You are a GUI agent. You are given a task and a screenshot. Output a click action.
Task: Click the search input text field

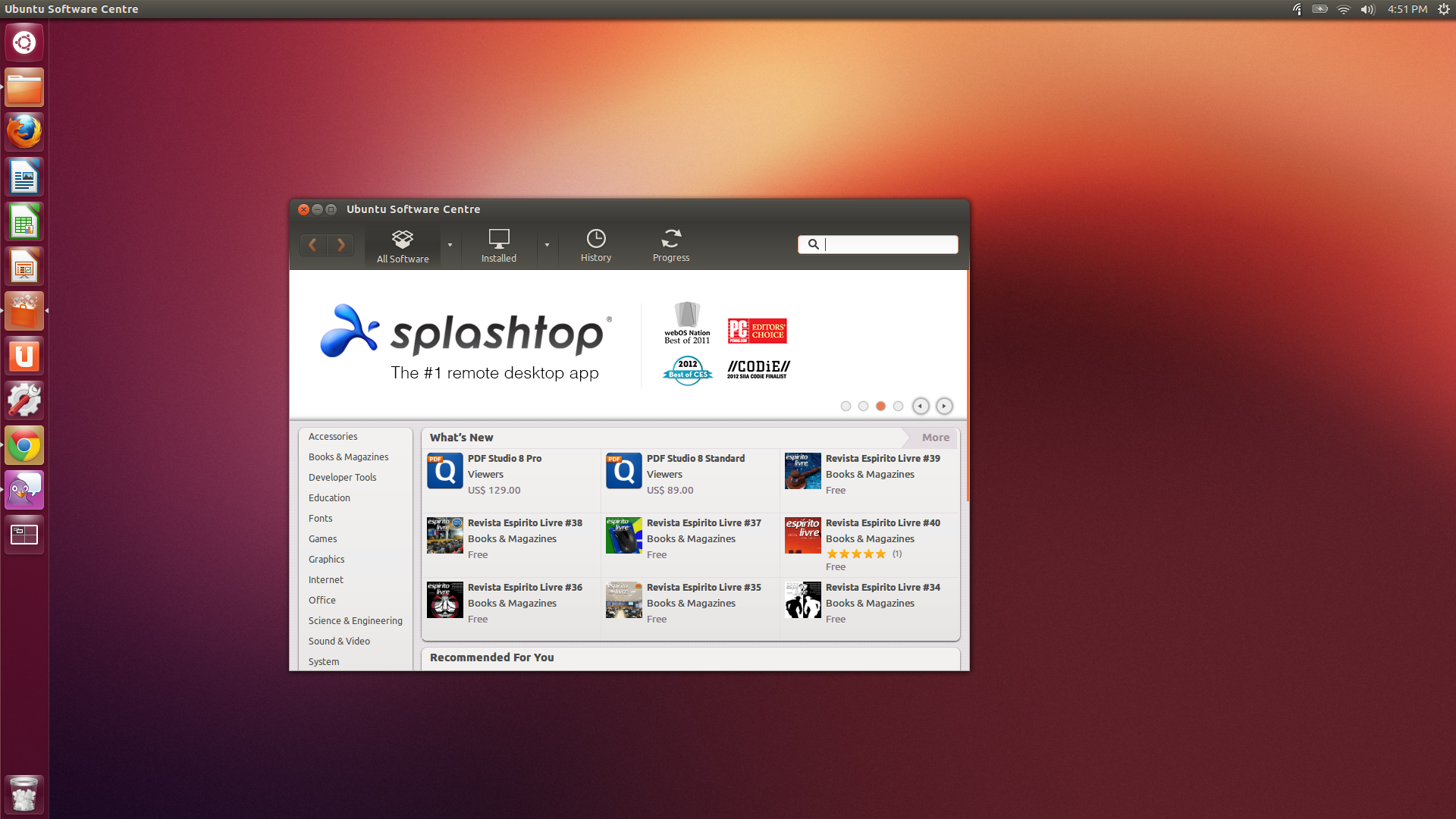pyautogui.click(x=878, y=244)
